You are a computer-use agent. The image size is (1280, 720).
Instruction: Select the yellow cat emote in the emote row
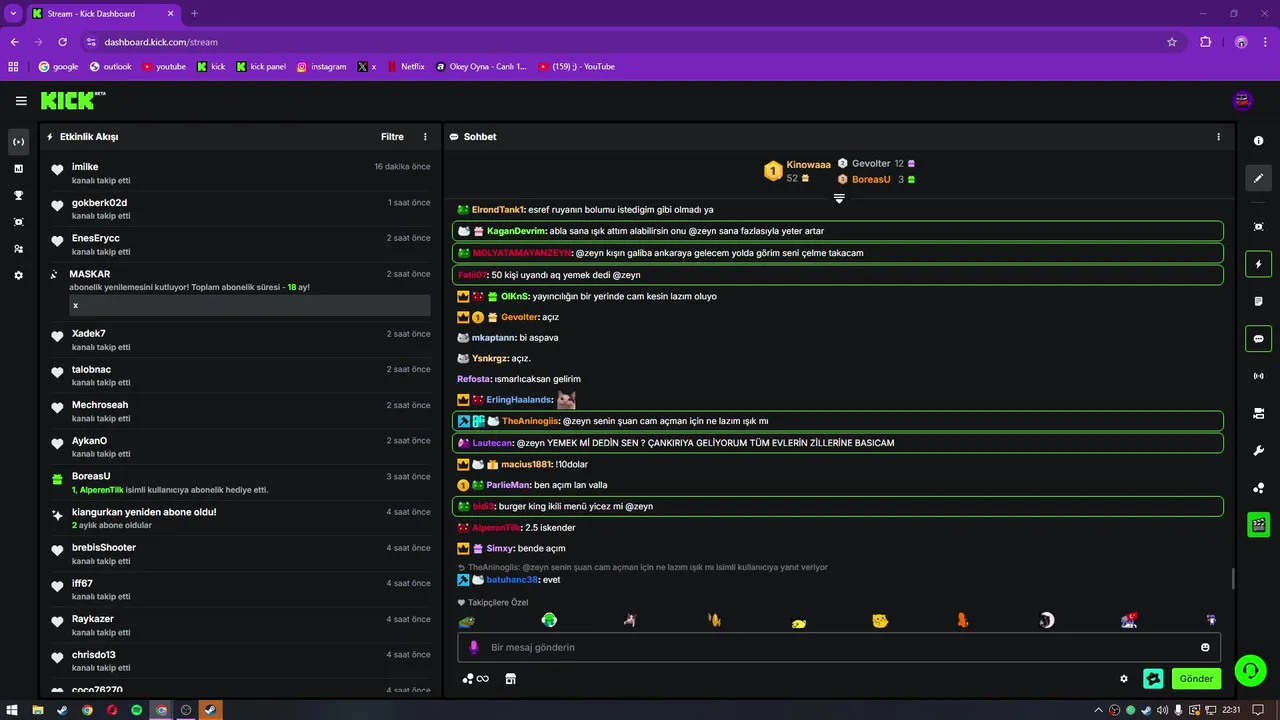pyautogui.click(x=880, y=620)
